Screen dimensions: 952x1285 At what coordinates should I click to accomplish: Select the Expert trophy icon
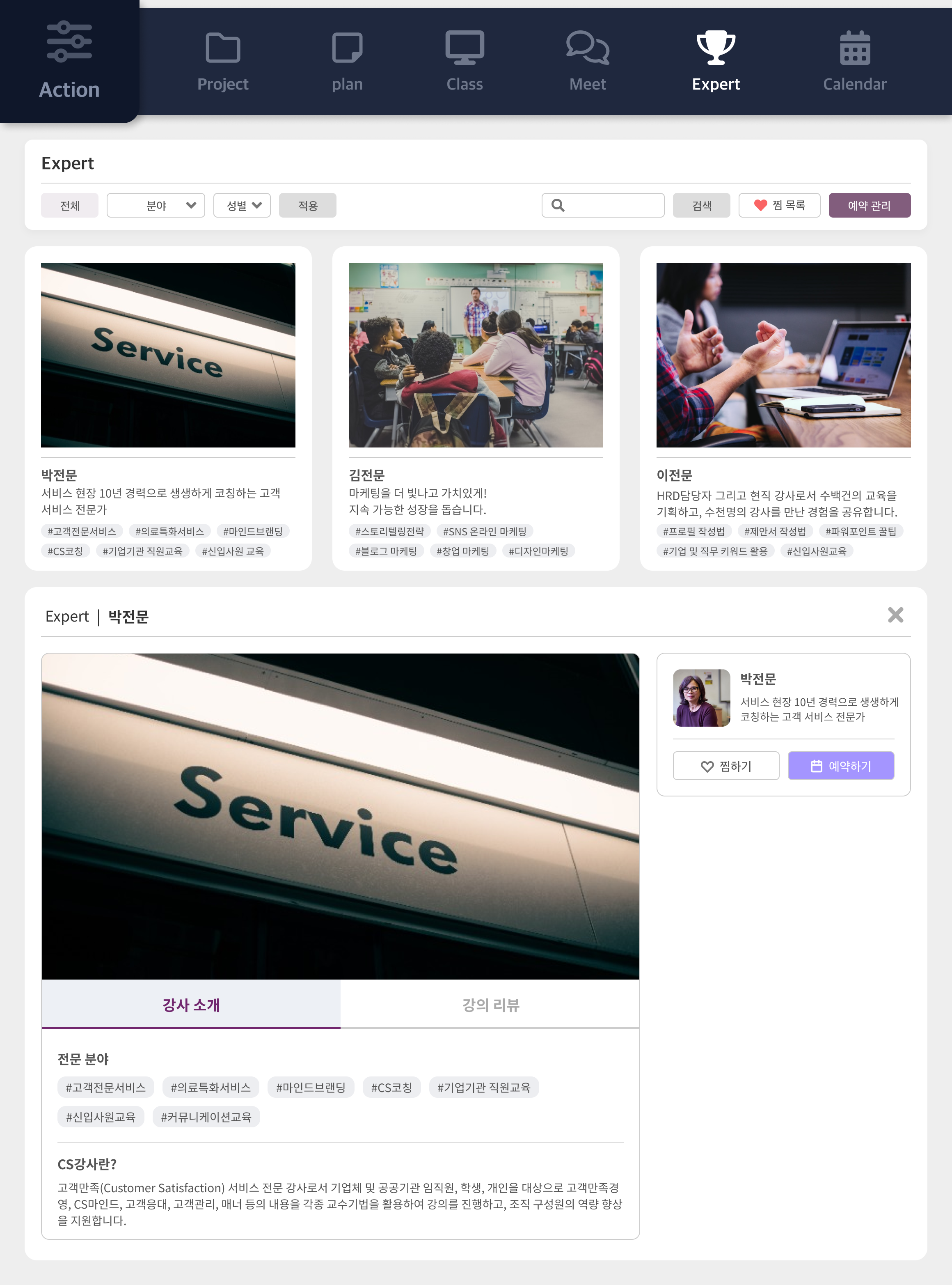pos(716,48)
